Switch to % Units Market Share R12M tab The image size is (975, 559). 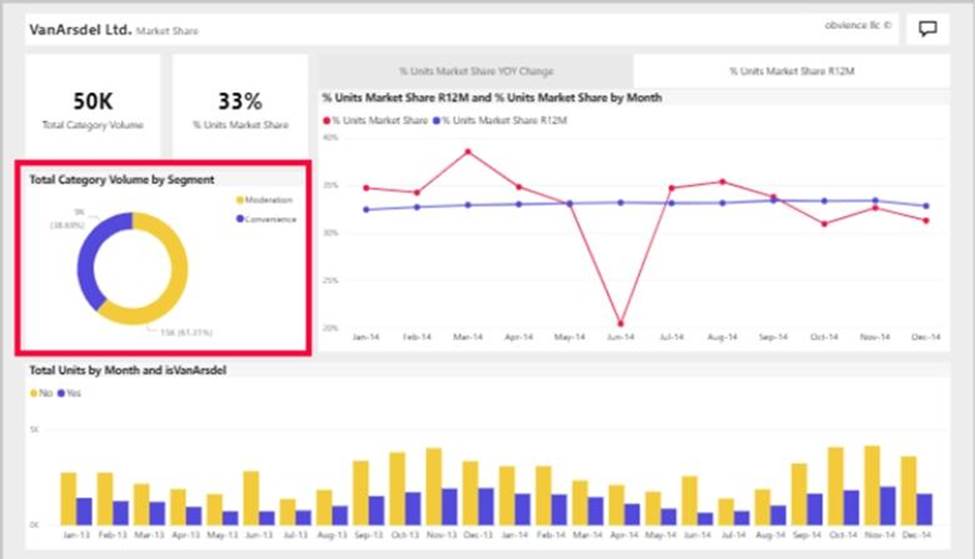click(x=791, y=72)
